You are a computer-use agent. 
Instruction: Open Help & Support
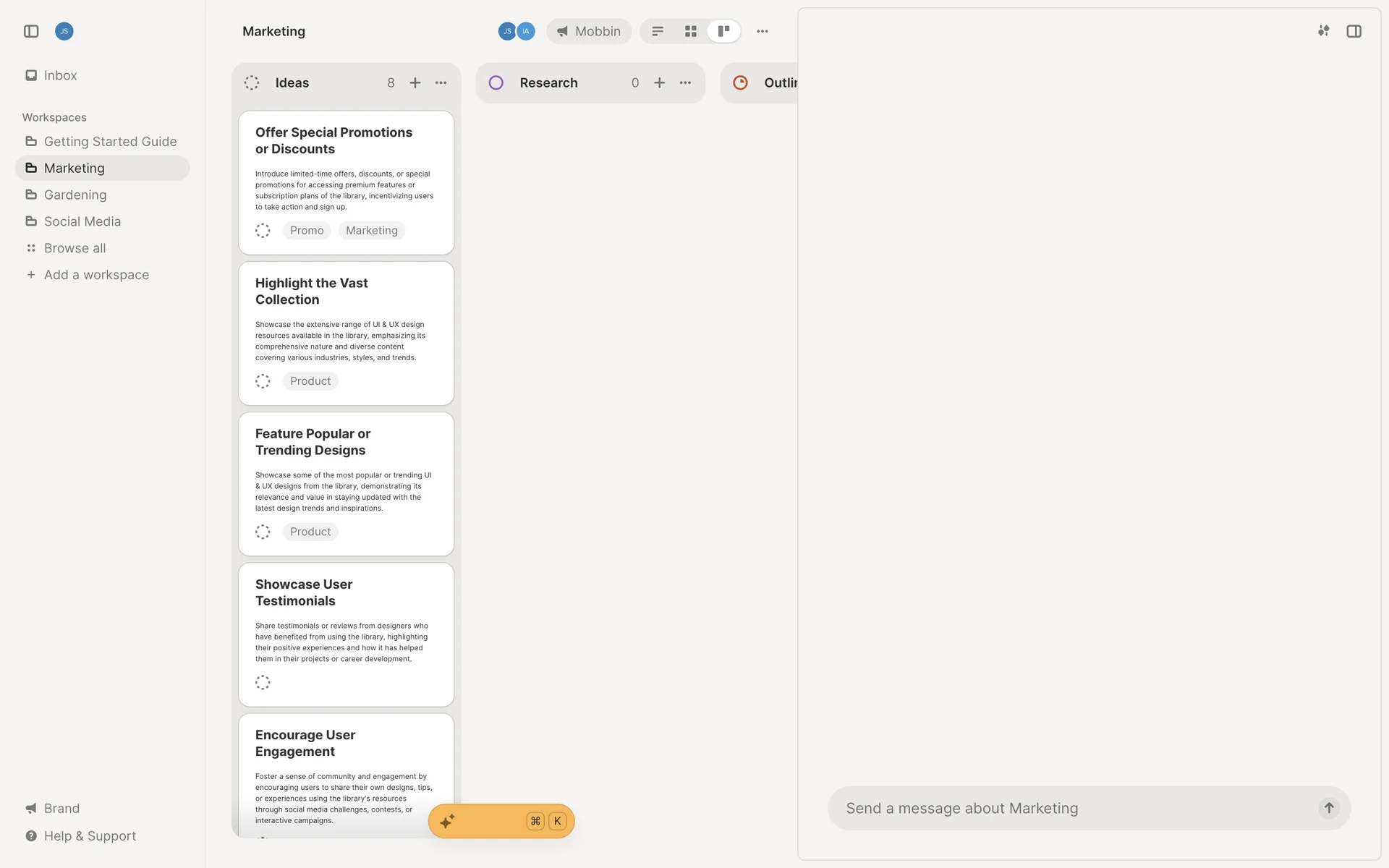coord(90,835)
